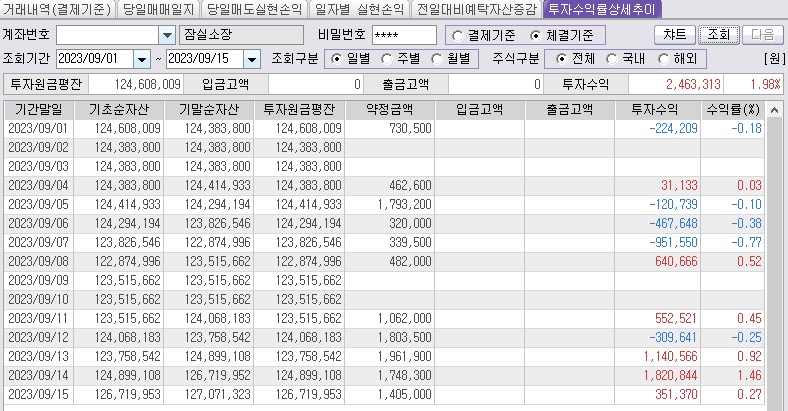Image resolution: width=788 pixels, height=411 pixels.
Task: Click the table's 입금고액 column header
Action: (479, 110)
